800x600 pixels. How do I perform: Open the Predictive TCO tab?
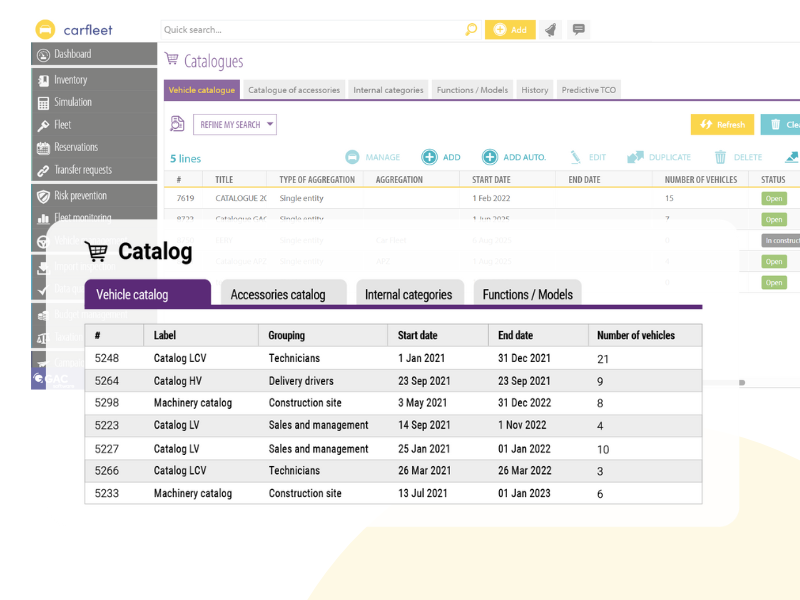[589, 90]
